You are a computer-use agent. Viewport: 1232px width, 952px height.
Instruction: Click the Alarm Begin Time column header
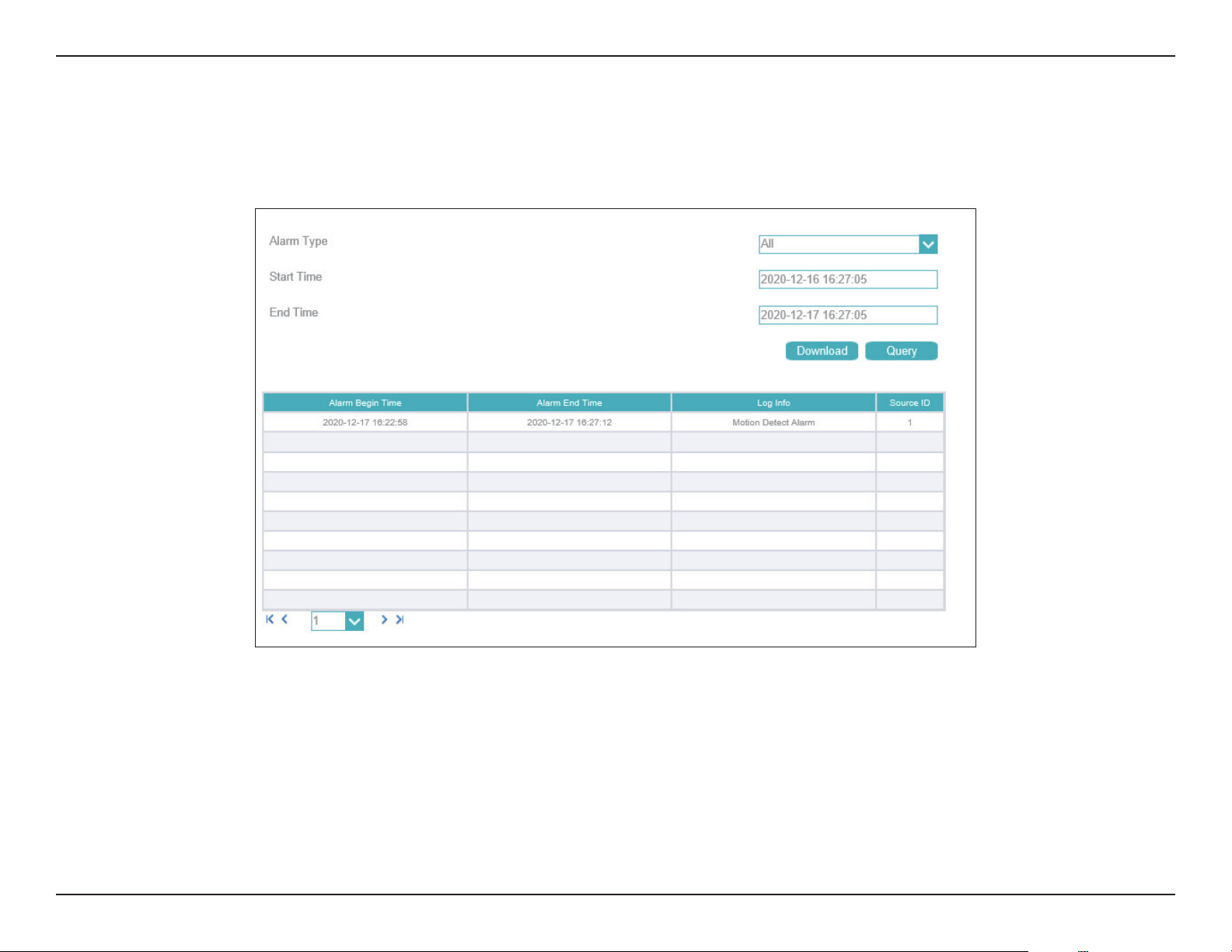tap(365, 403)
